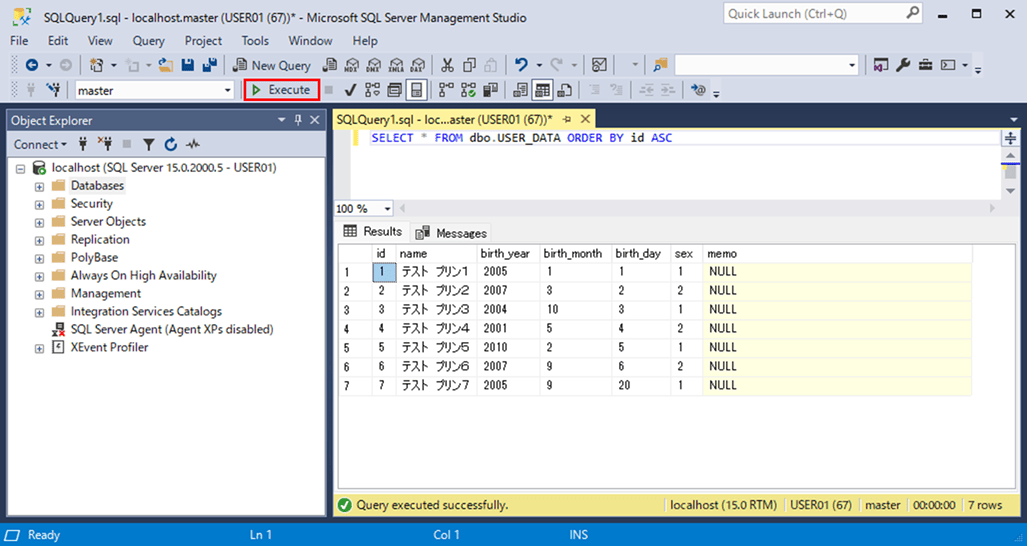Viewport: 1027px width, 546px height.
Task: Click the Object Explorer filter funnel icon
Action: pos(148,145)
